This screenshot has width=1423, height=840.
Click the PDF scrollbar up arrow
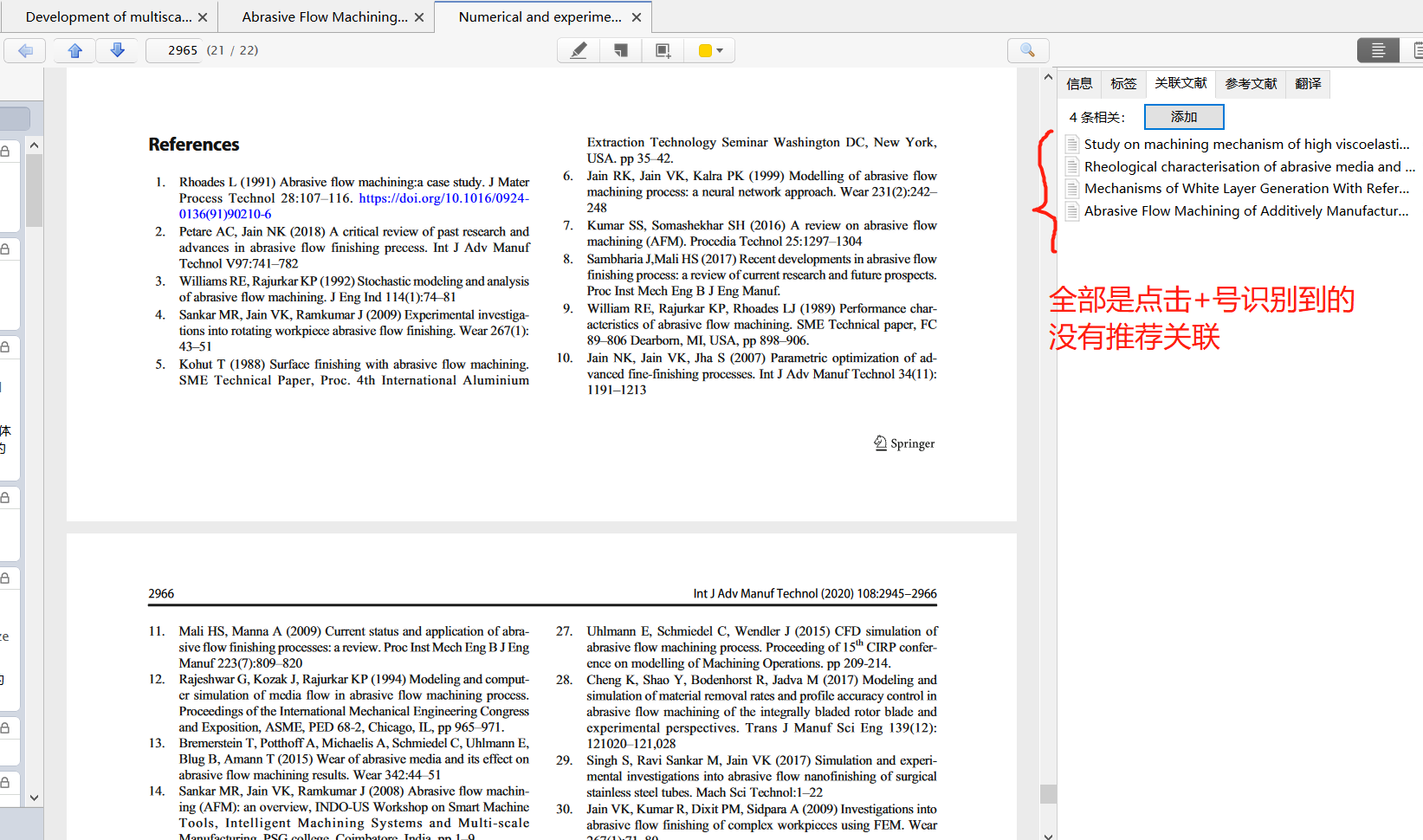[1048, 77]
